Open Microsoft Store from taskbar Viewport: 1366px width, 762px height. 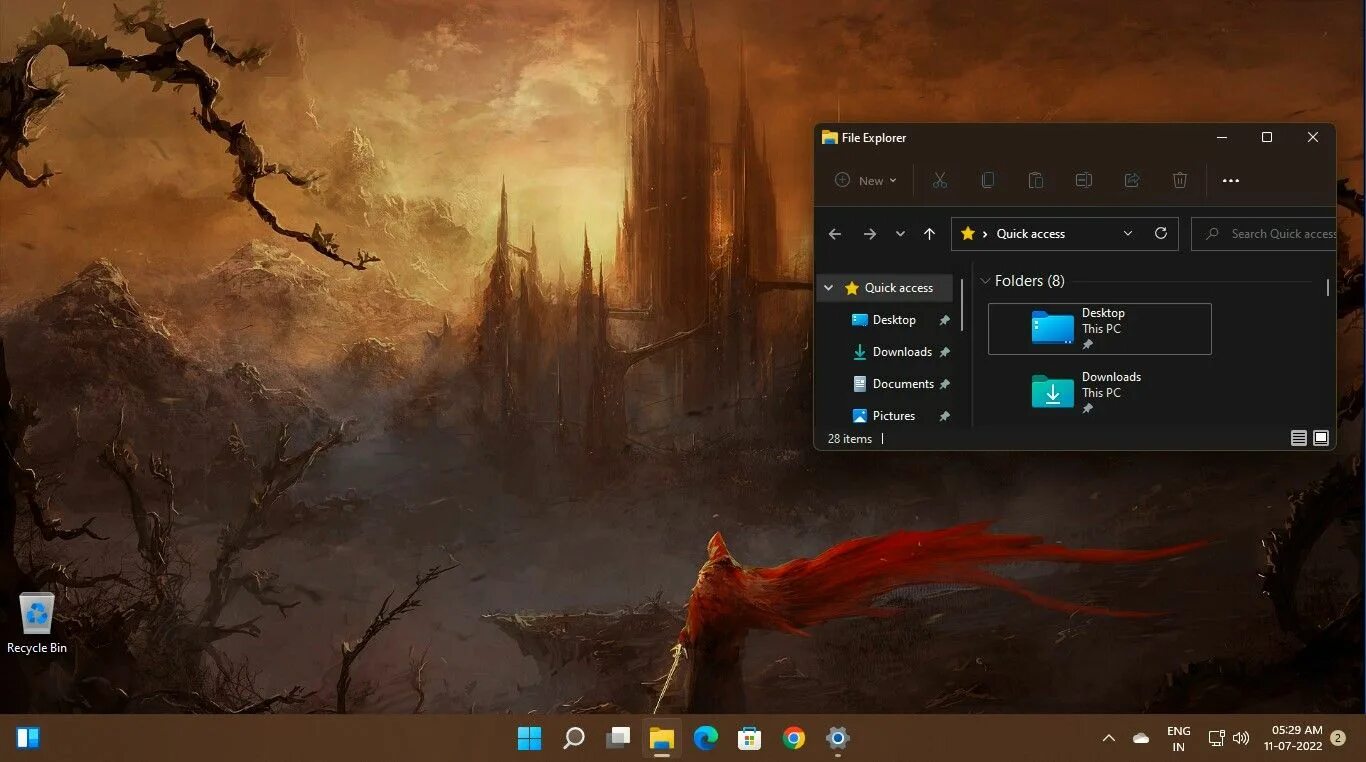pyautogui.click(x=750, y=738)
